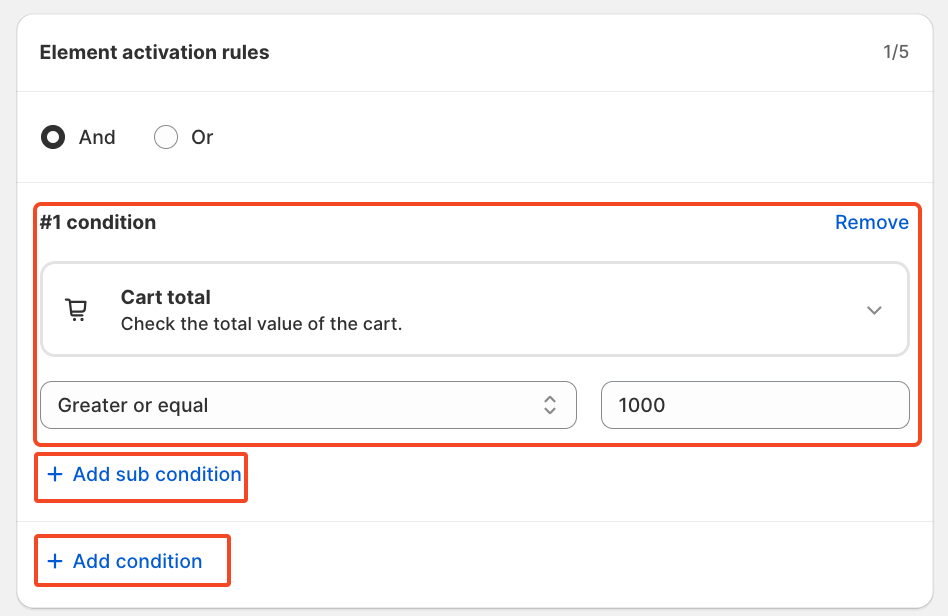Image resolution: width=948 pixels, height=616 pixels.
Task: Select the Or radio button
Action: click(x=166, y=137)
